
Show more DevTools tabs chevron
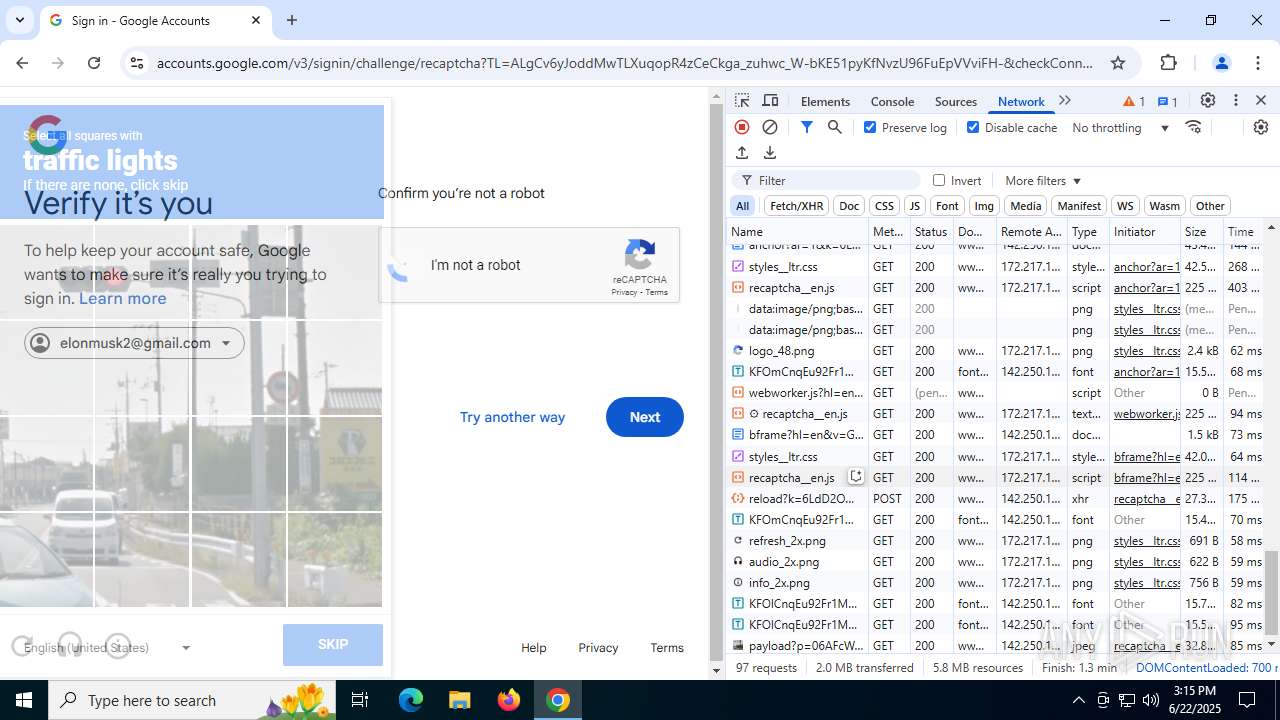tap(1065, 101)
